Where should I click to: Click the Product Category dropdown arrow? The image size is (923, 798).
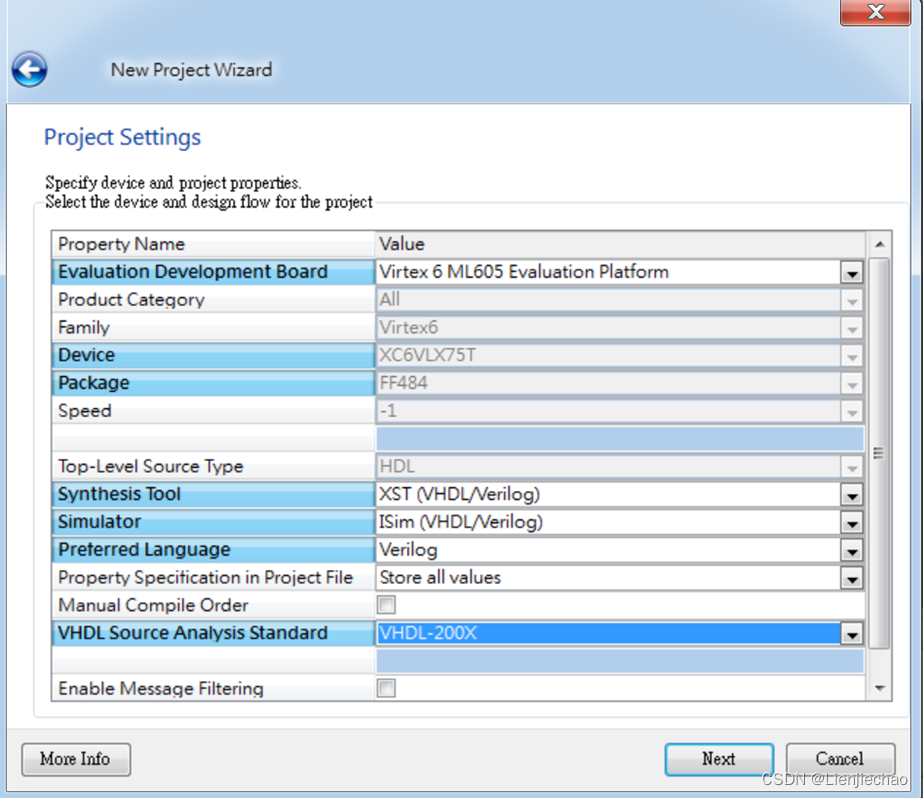point(852,300)
